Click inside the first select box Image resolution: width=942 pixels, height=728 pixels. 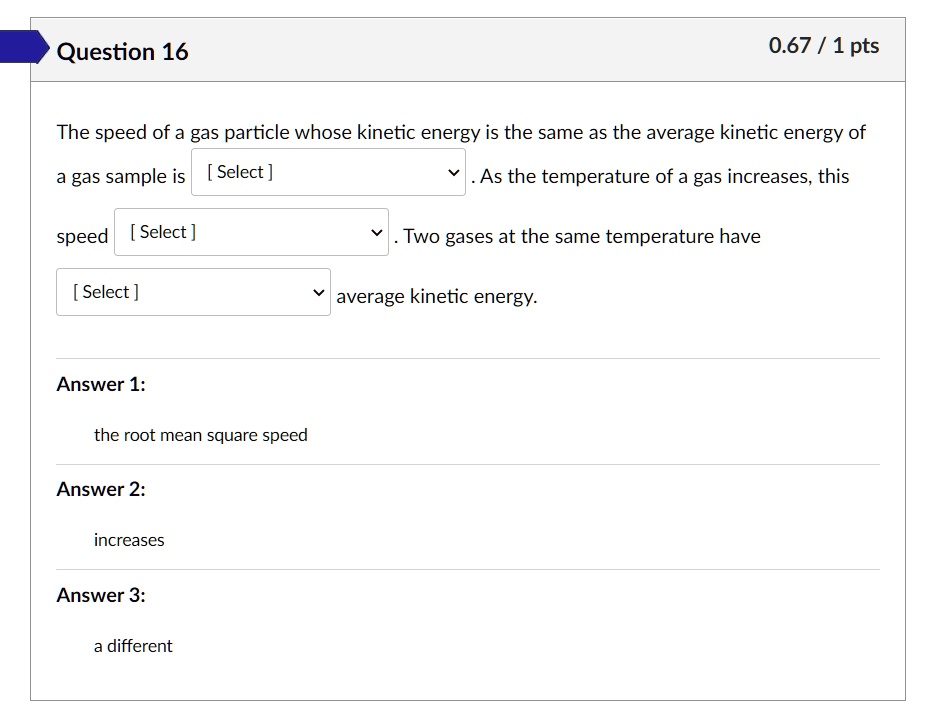(x=280, y=172)
